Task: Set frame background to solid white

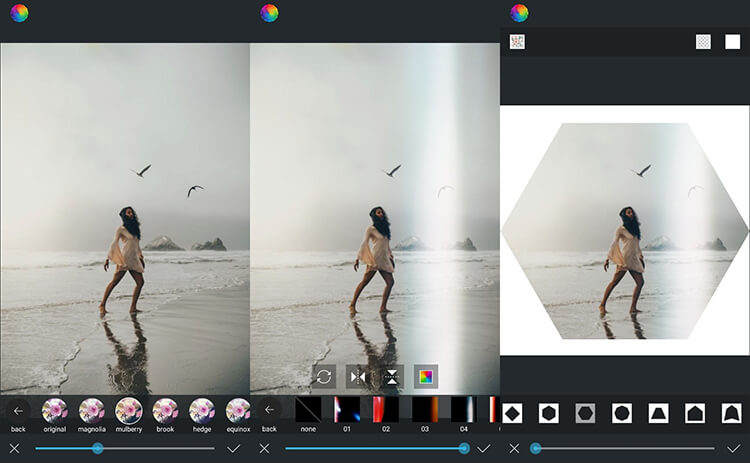Action: click(x=732, y=42)
